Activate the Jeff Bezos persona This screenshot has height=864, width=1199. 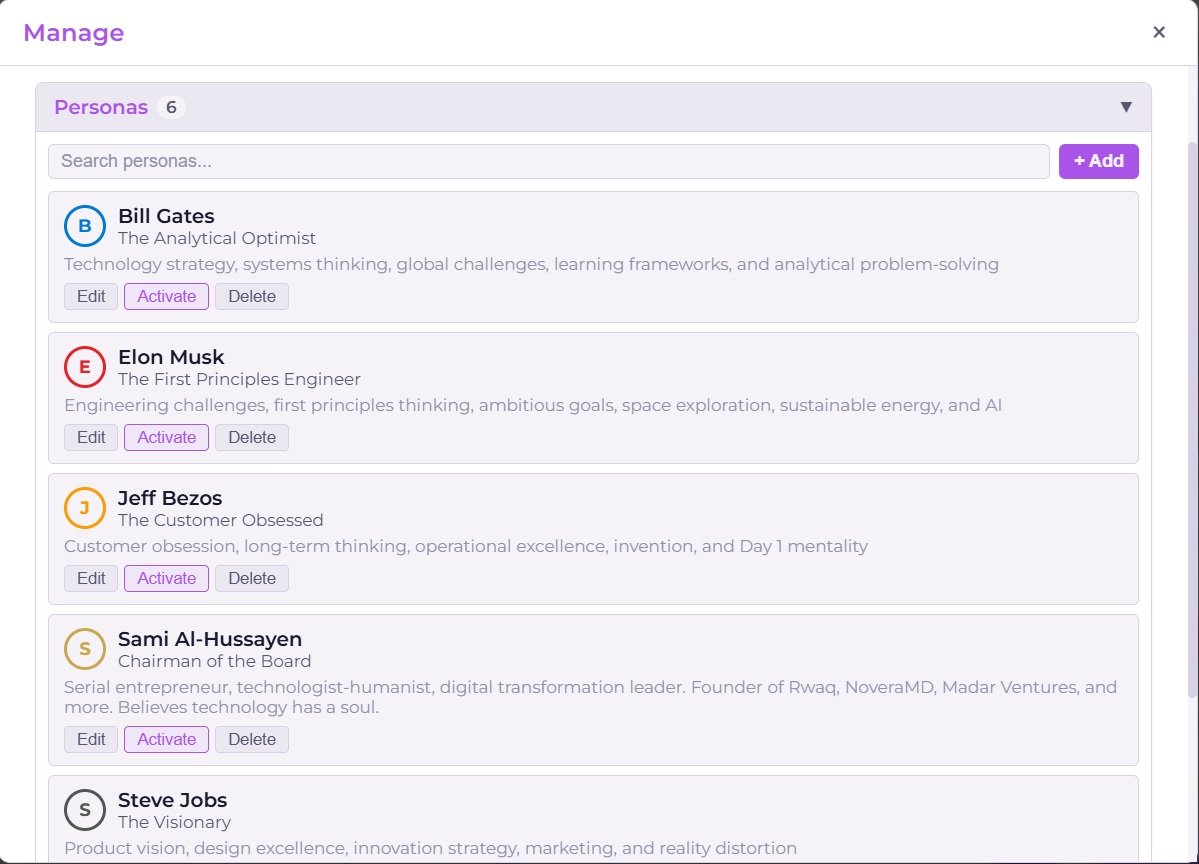pyautogui.click(x=166, y=578)
